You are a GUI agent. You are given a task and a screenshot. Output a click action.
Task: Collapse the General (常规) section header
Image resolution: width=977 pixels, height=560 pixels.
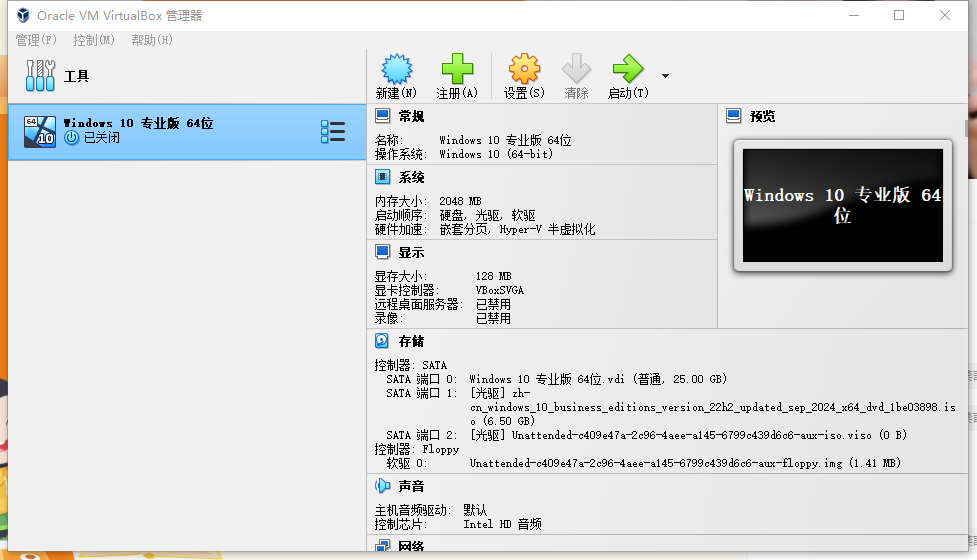pyautogui.click(x=411, y=117)
